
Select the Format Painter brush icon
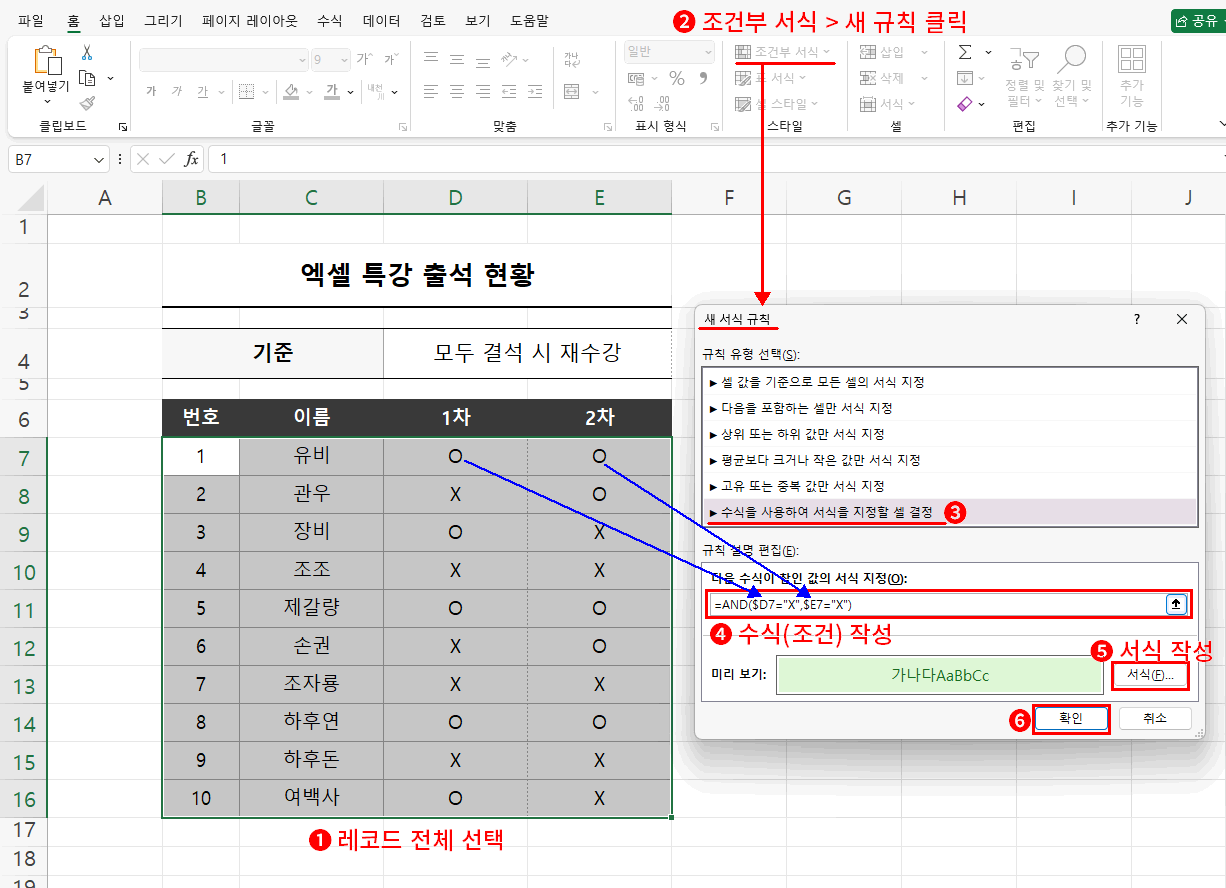87,103
